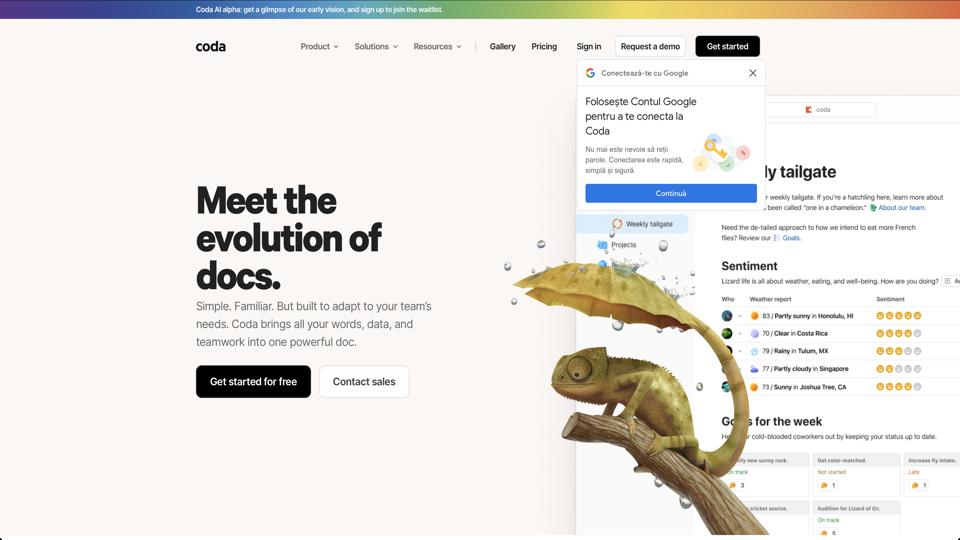
Task: Open the Pricing page
Action: coord(544,47)
